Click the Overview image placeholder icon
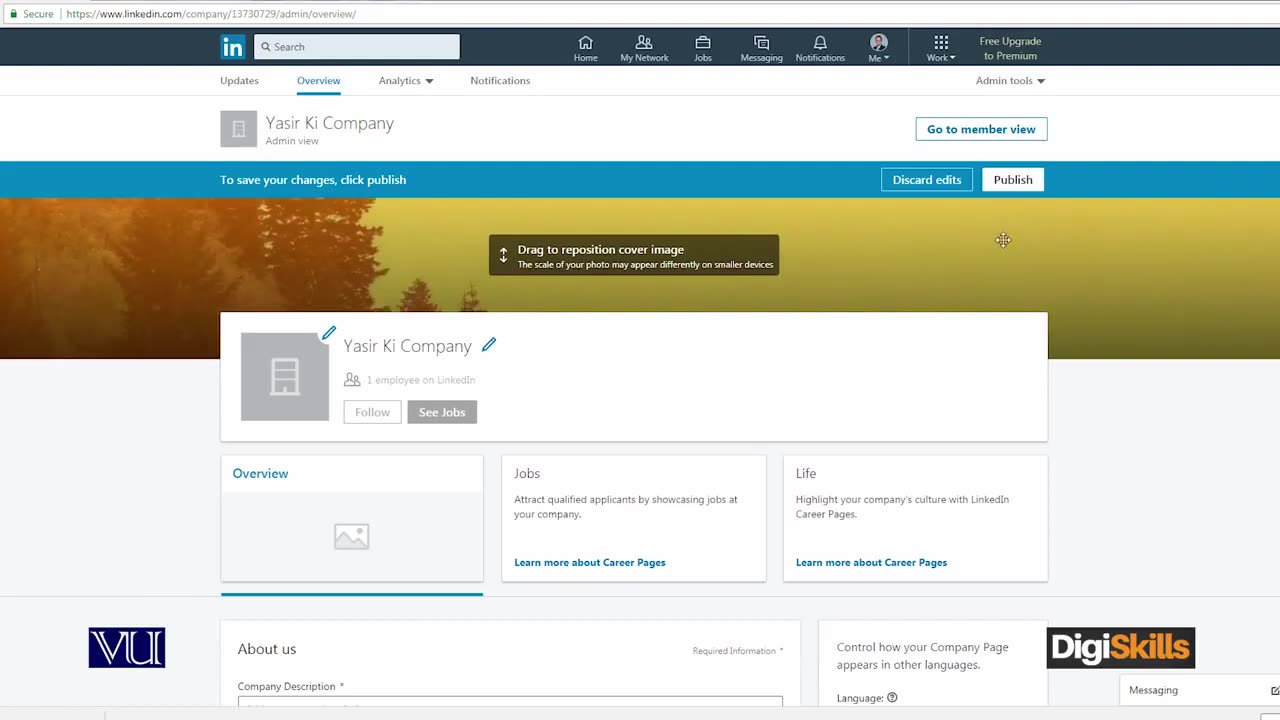The width and height of the screenshot is (1280, 720). (x=352, y=537)
